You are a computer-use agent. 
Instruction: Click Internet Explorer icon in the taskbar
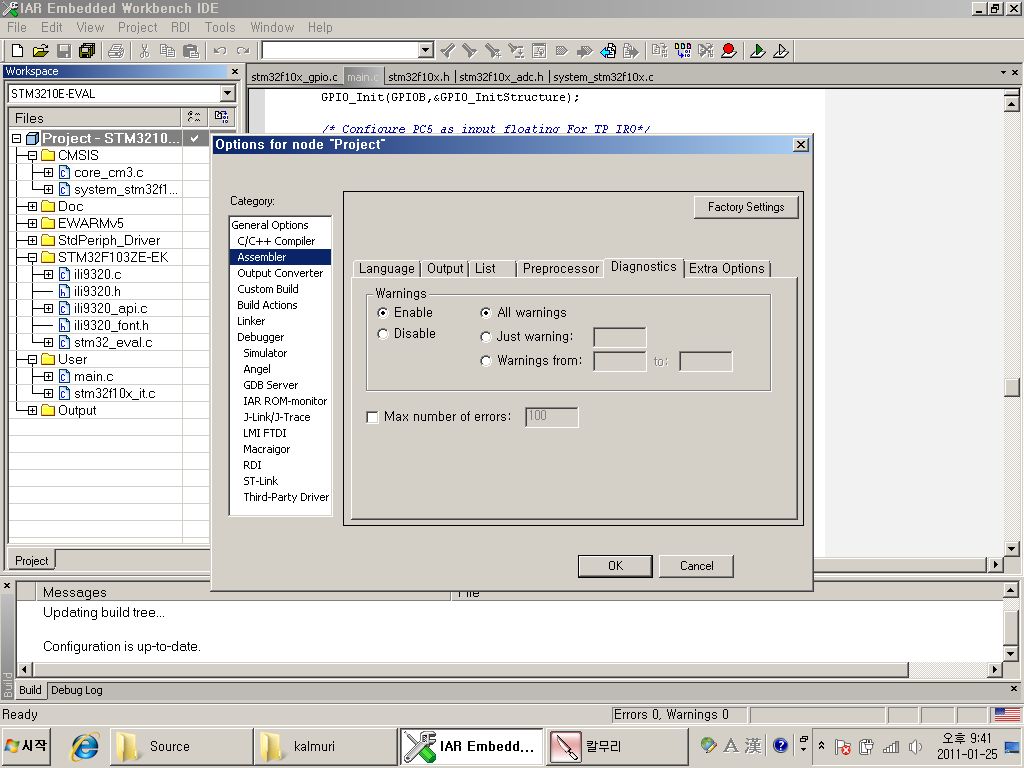click(85, 746)
